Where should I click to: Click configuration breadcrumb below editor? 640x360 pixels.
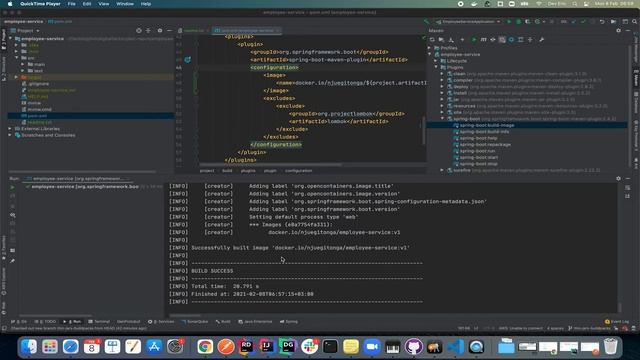click(x=298, y=171)
